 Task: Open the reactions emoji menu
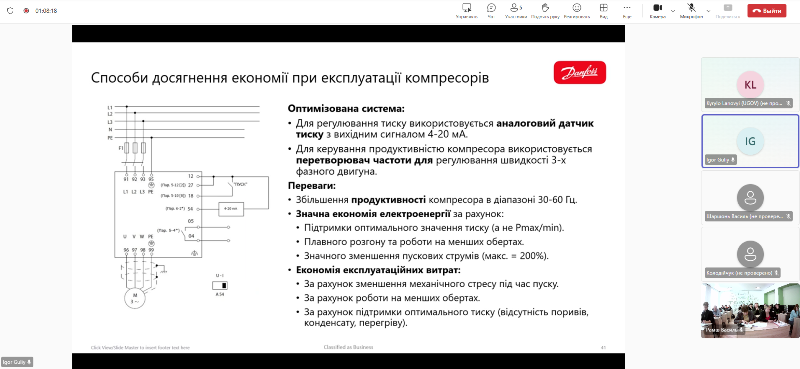(x=577, y=10)
